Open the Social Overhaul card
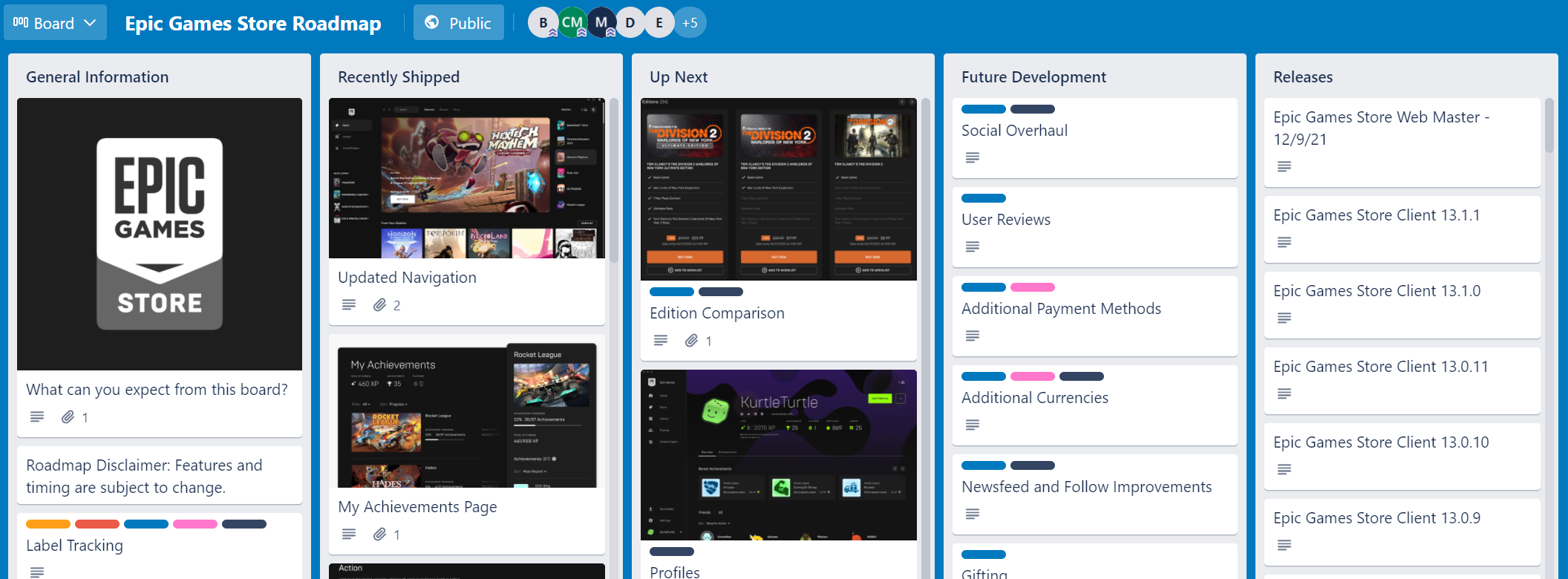This screenshot has height=579, width=1568. (1095, 138)
